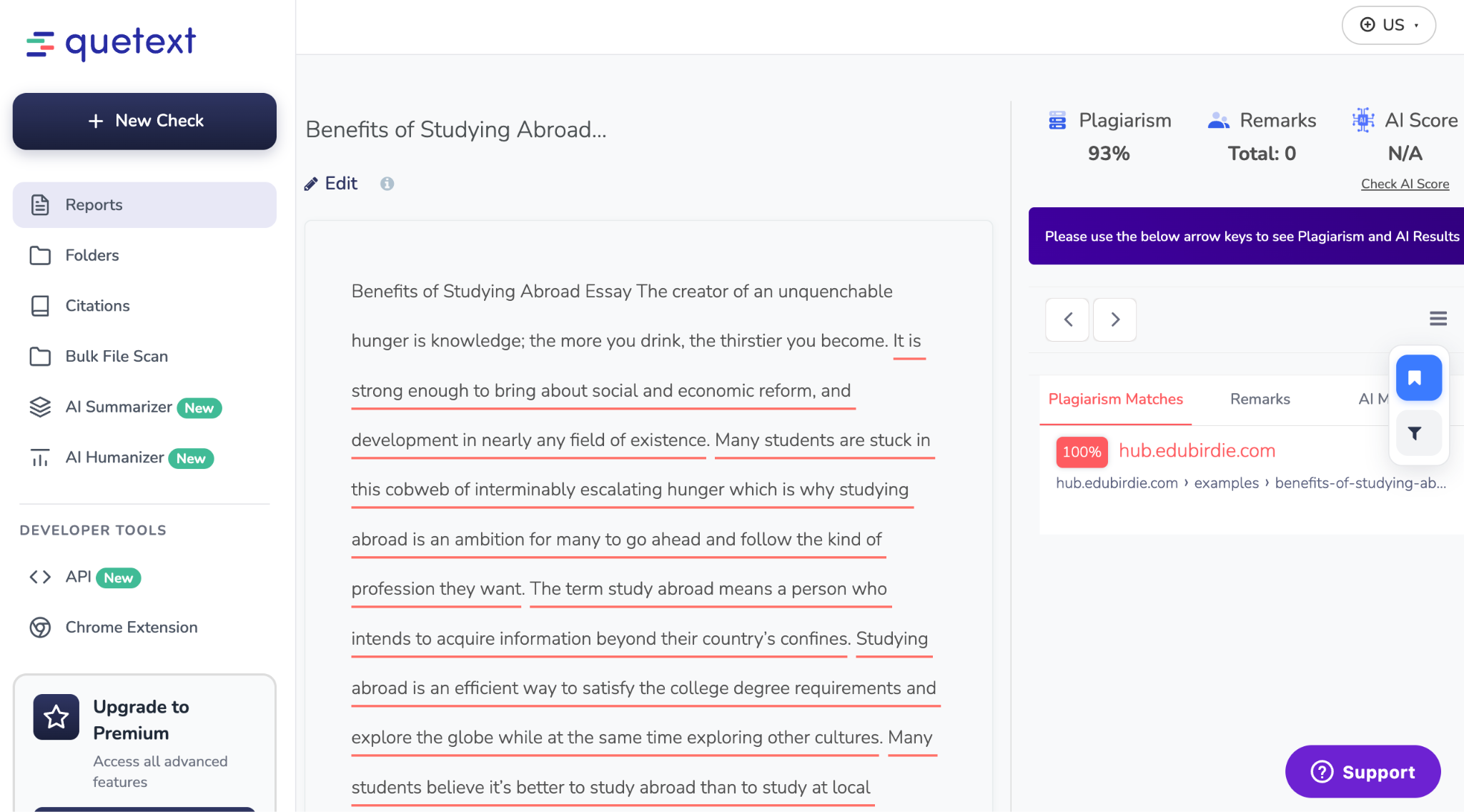
Task: Click the Reports document icon
Action: click(x=40, y=205)
